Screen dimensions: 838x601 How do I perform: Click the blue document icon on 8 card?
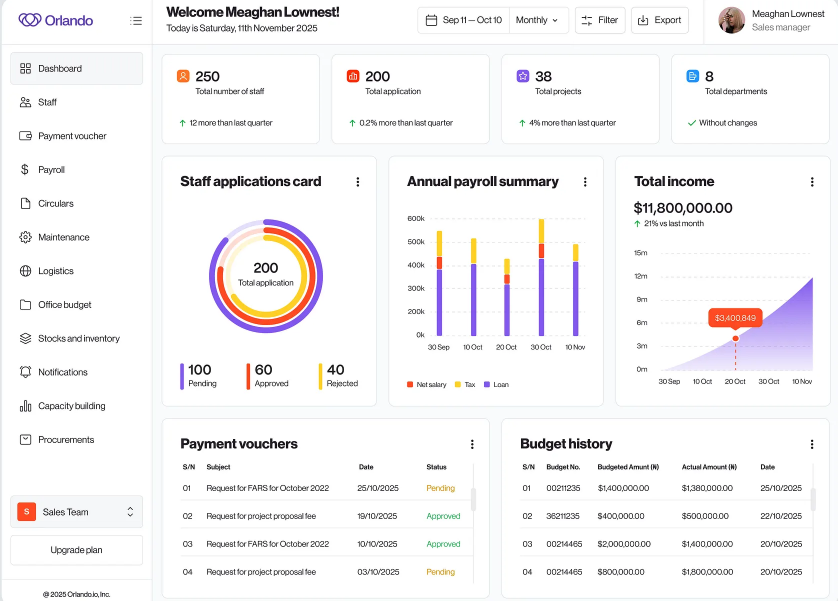tap(693, 76)
